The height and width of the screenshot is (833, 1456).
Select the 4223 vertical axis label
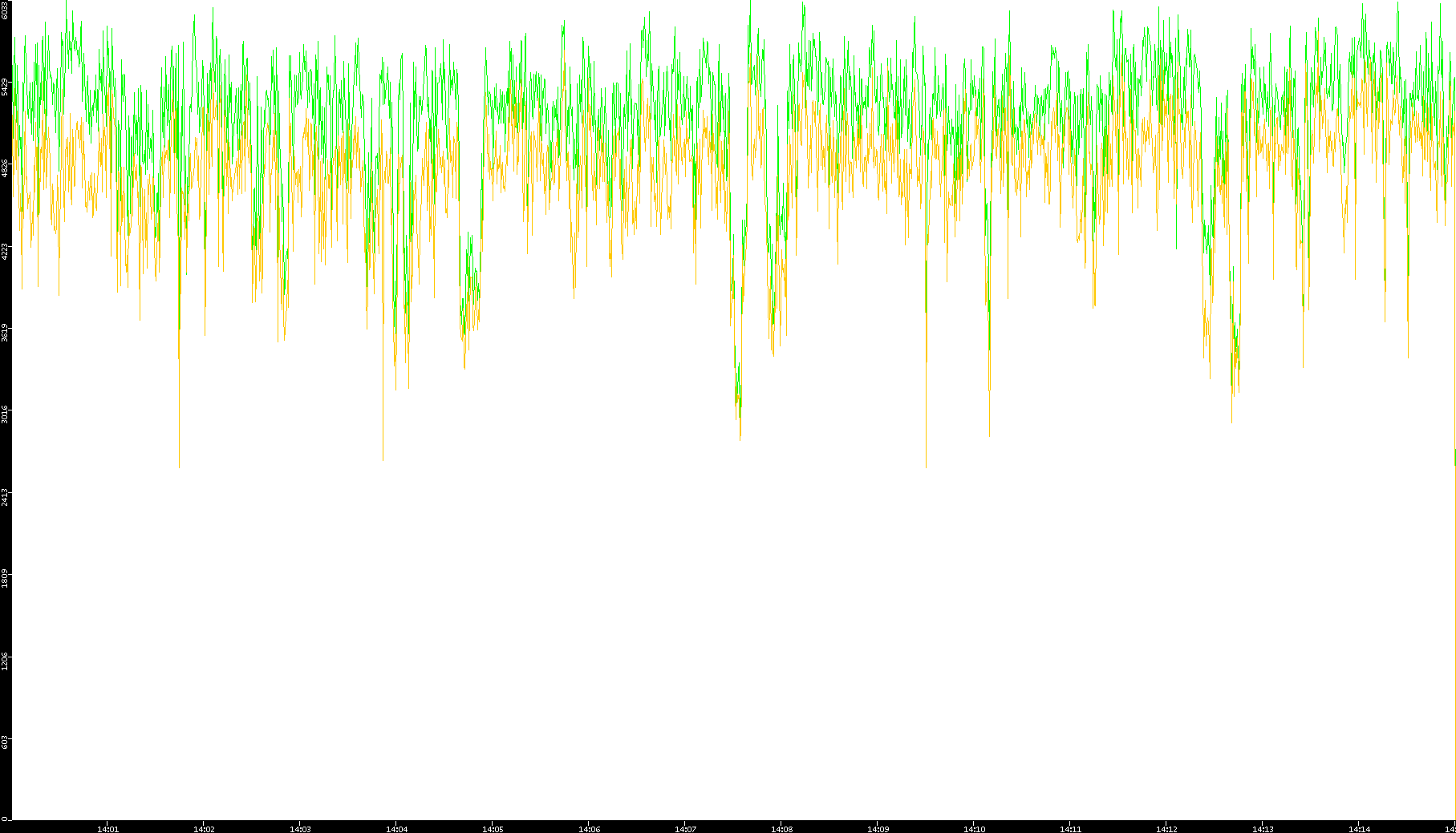click(x=6, y=251)
